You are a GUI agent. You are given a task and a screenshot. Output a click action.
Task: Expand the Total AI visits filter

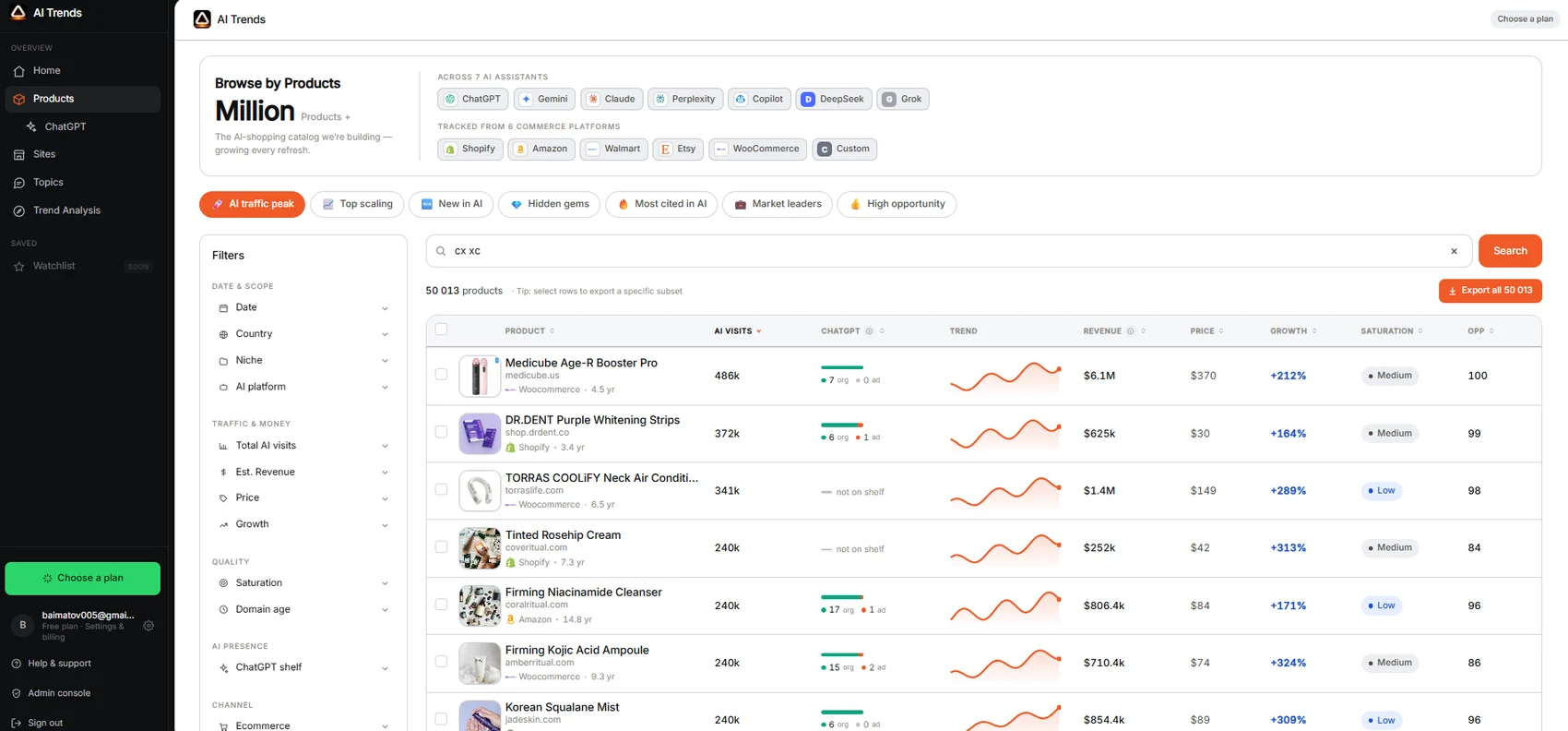pyautogui.click(x=303, y=446)
